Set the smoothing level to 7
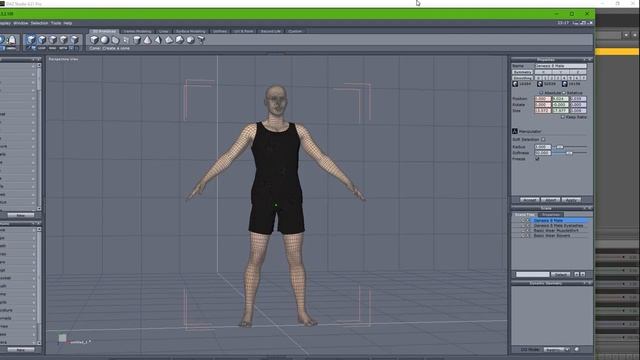The height and width of the screenshot is (360, 640). [x=584, y=78]
